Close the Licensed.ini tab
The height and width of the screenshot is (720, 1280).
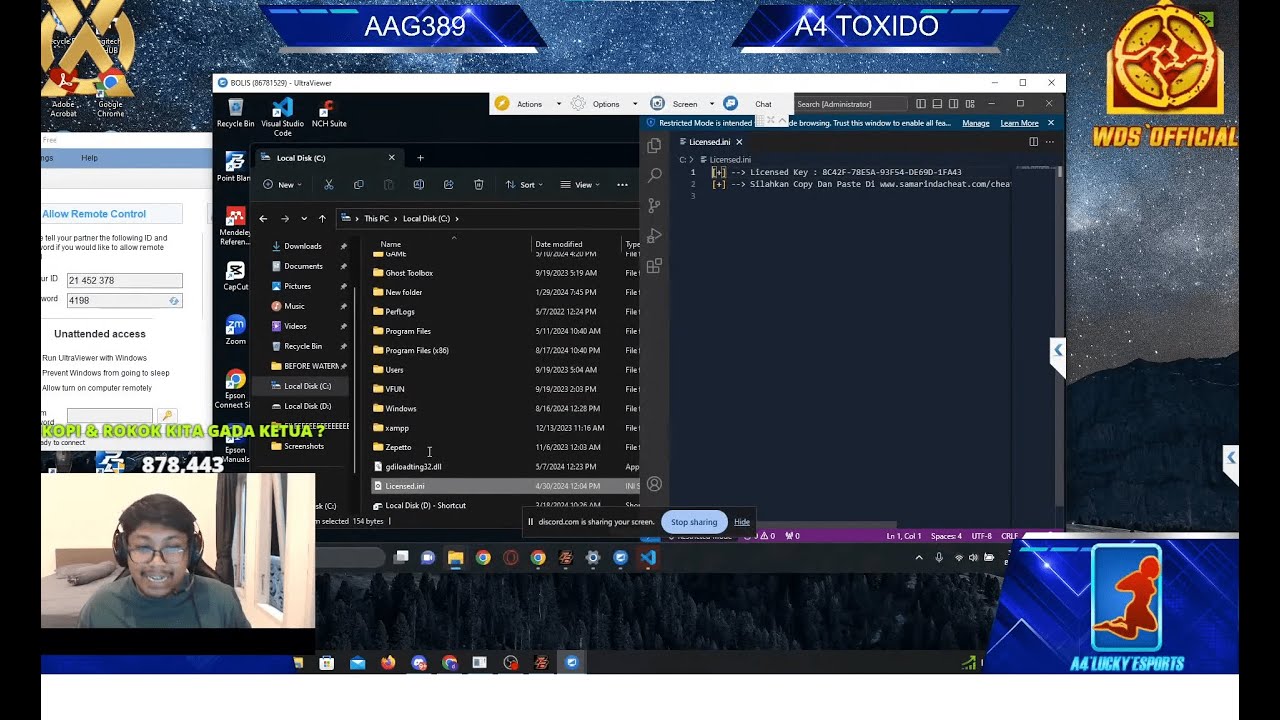click(739, 142)
